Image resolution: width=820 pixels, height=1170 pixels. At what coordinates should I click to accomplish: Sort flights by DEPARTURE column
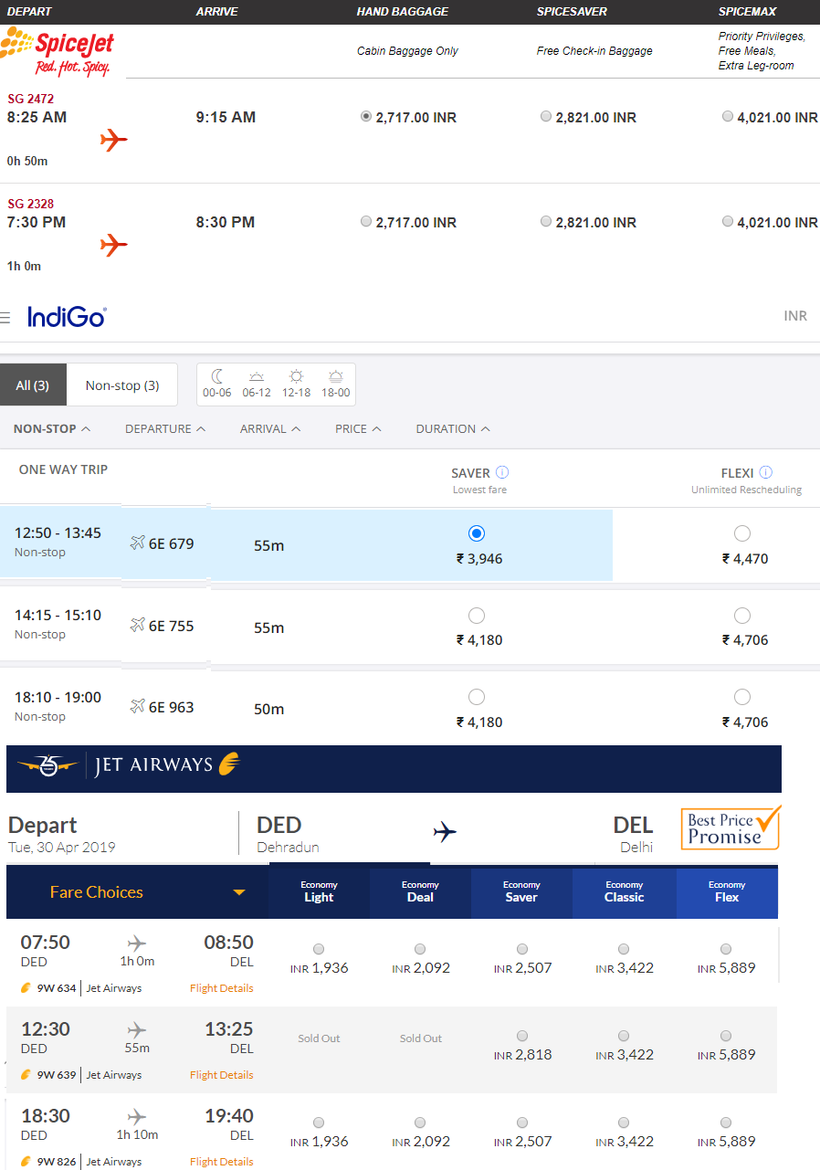pos(165,428)
